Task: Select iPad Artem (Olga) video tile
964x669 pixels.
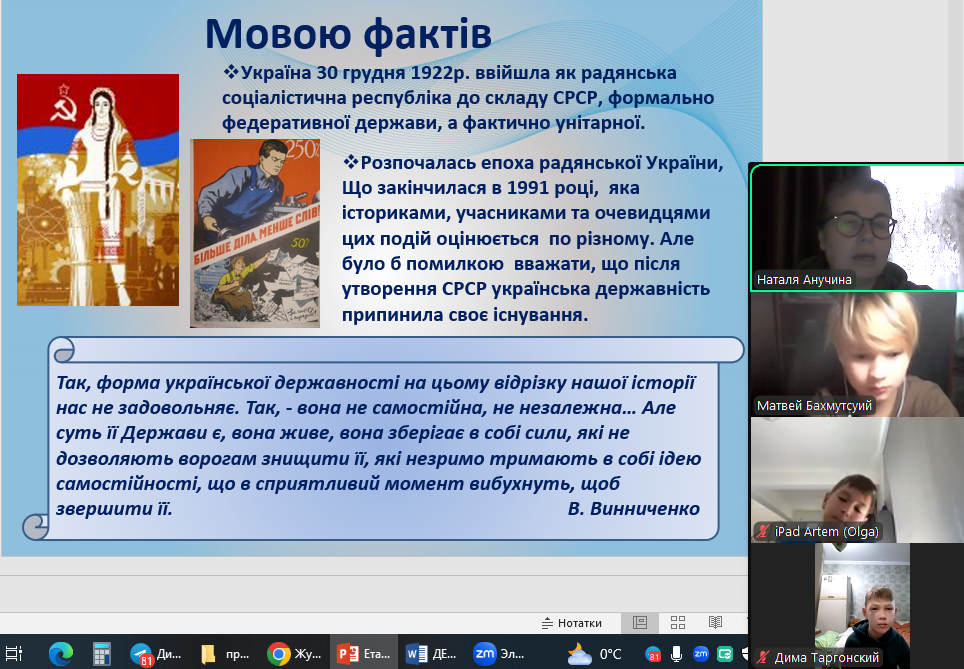Action: point(856,480)
